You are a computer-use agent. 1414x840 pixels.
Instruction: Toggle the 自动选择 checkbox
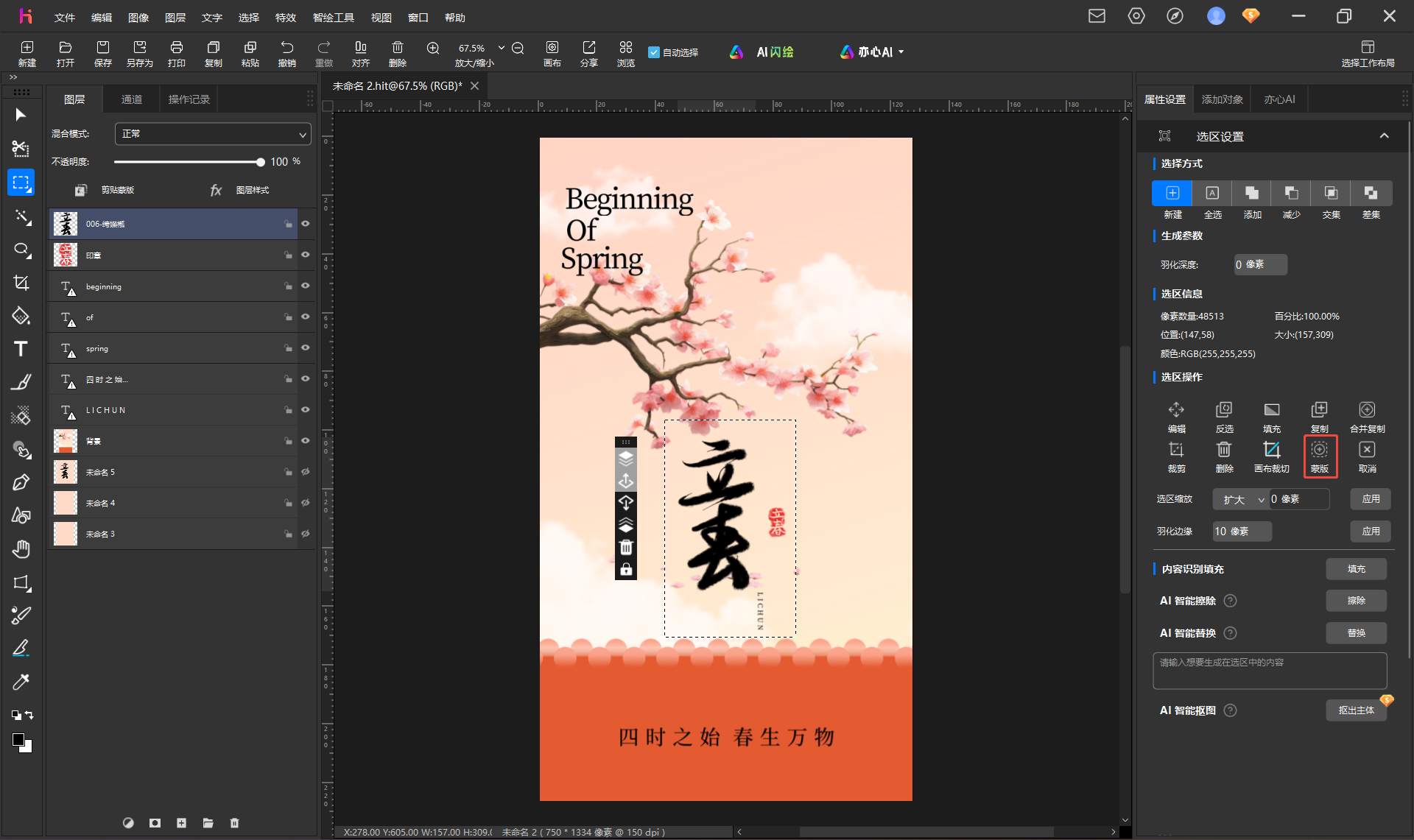click(653, 52)
